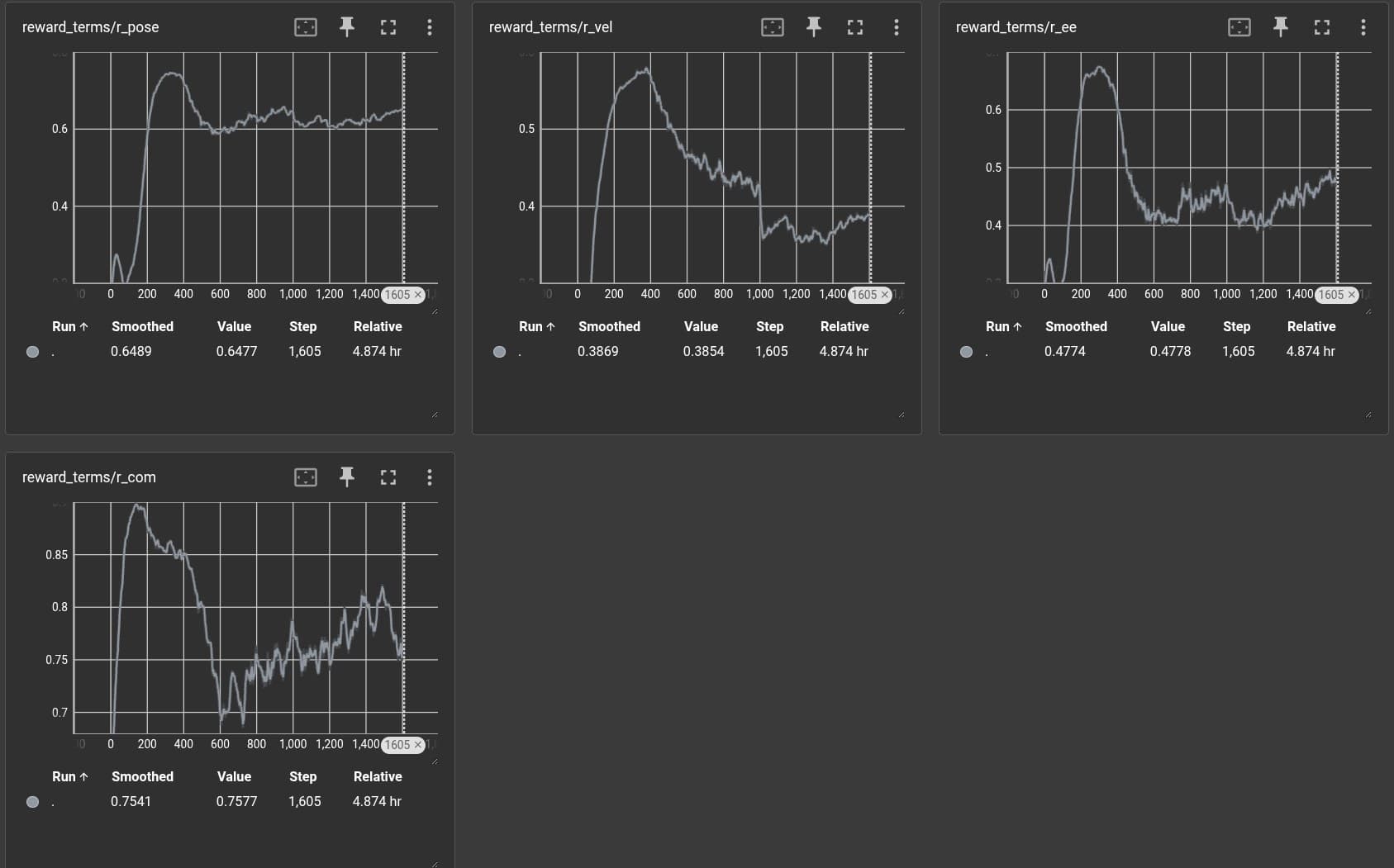
Task: Fit domain to data on r_com chart
Action: (x=306, y=477)
